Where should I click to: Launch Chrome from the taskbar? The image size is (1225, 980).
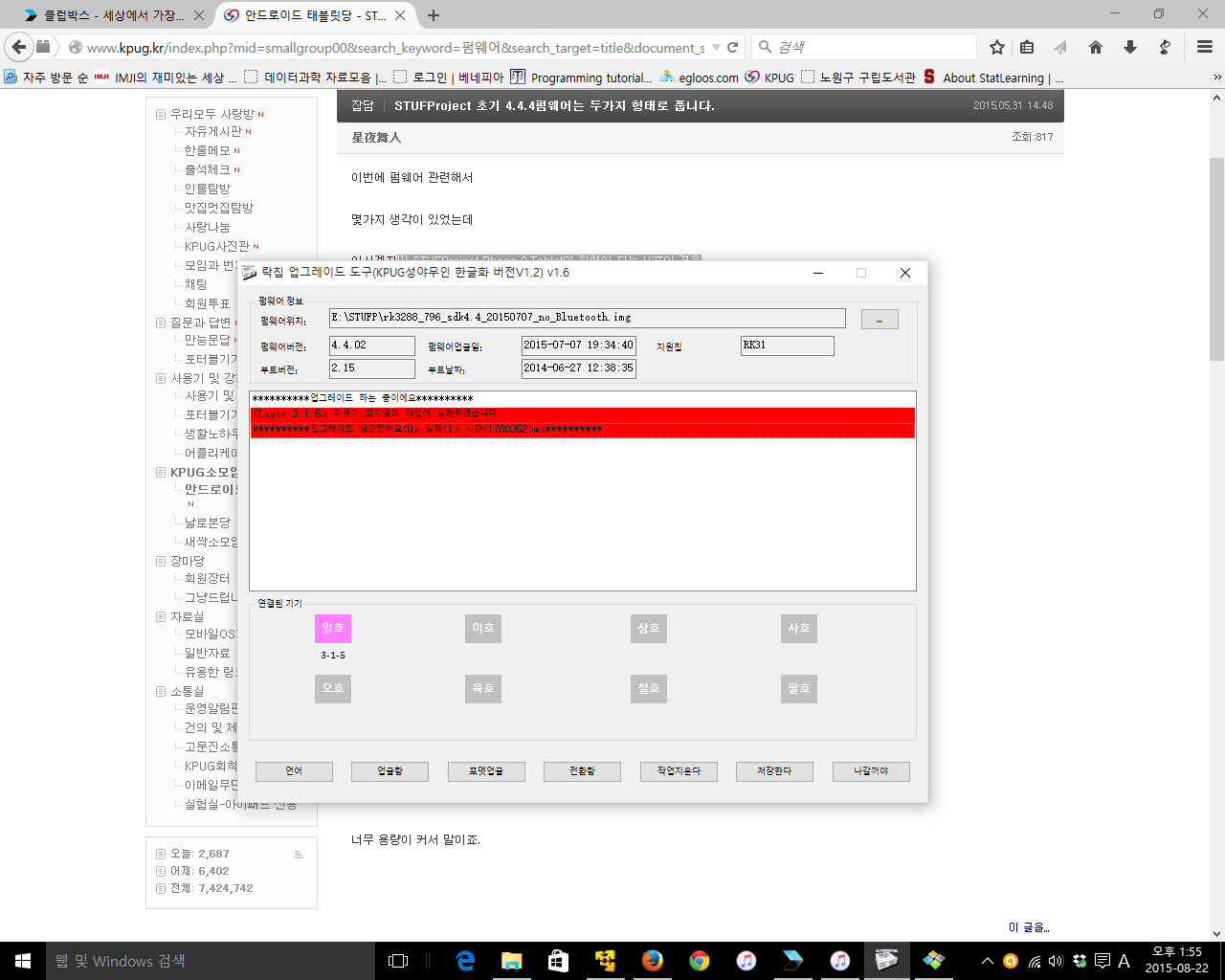pos(700,961)
